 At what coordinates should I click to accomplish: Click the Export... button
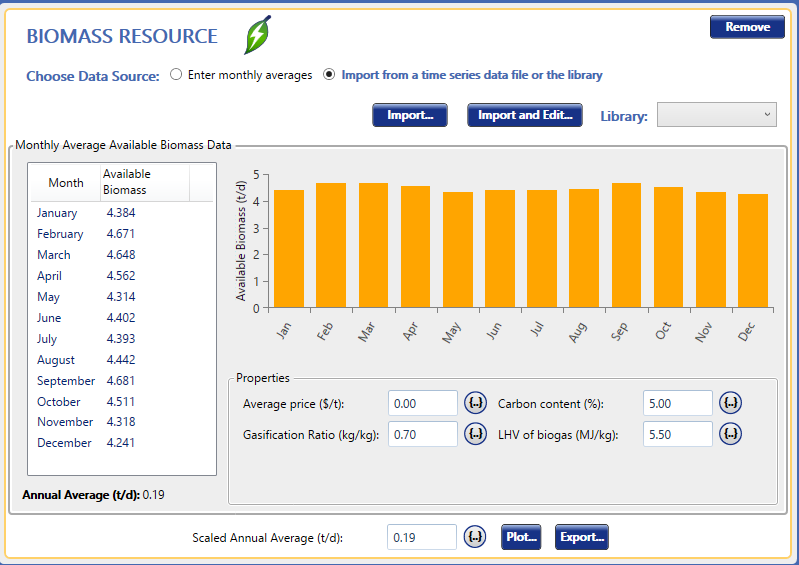[x=581, y=537]
